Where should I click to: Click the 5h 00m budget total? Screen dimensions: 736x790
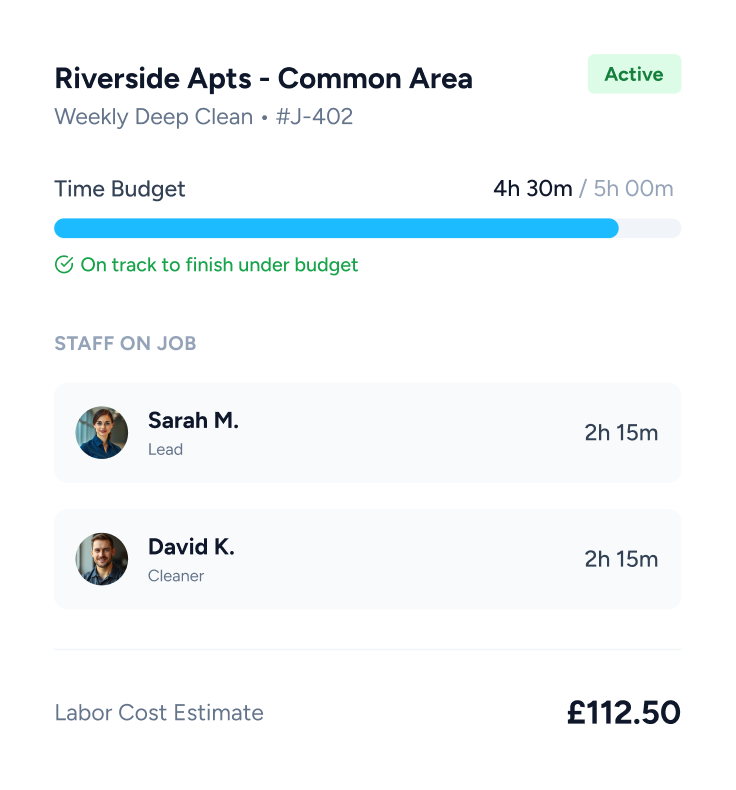633,189
